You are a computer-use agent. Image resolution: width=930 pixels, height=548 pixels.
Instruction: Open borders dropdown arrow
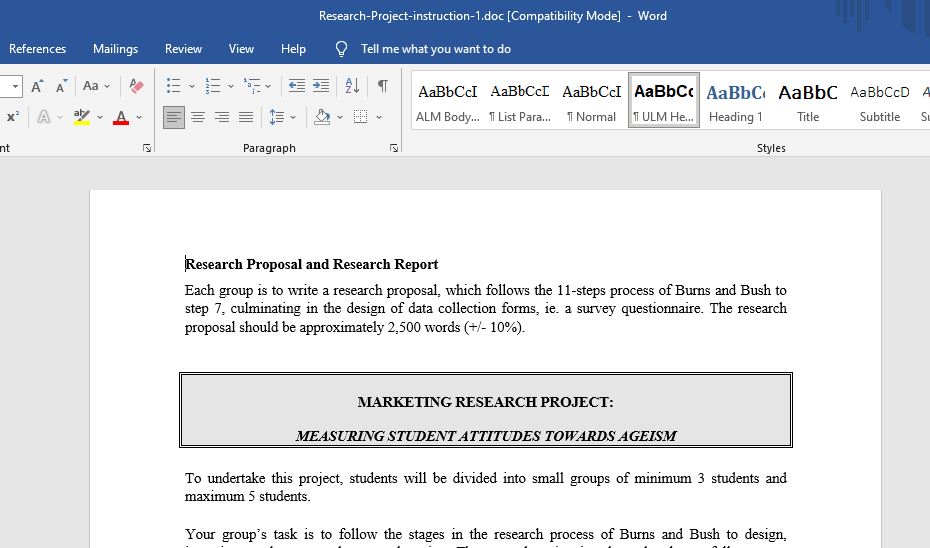pos(378,117)
